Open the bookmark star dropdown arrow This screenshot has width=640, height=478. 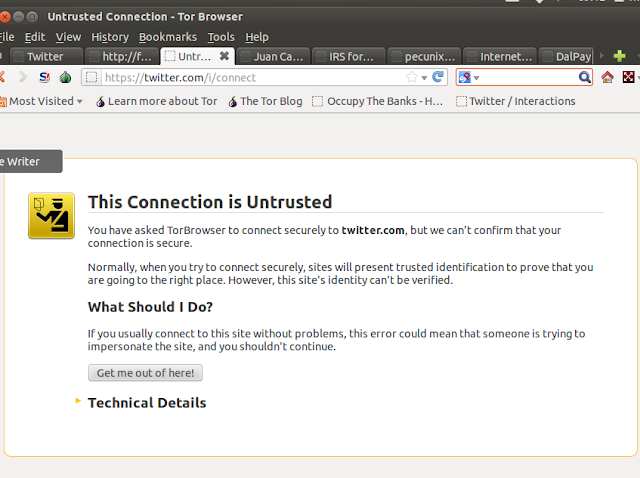(424, 78)
